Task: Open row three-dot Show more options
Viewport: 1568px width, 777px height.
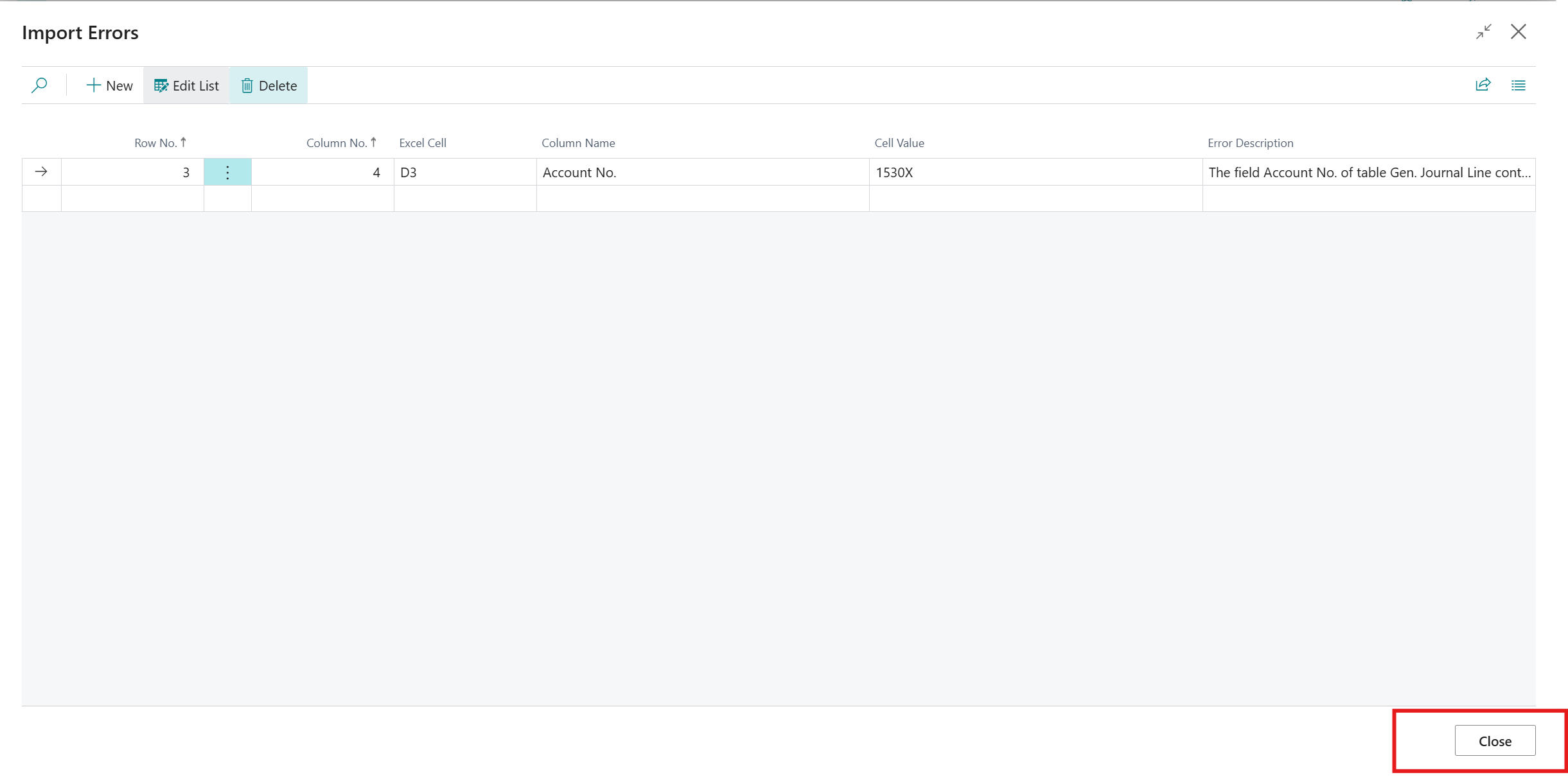Action: point(227,172)
